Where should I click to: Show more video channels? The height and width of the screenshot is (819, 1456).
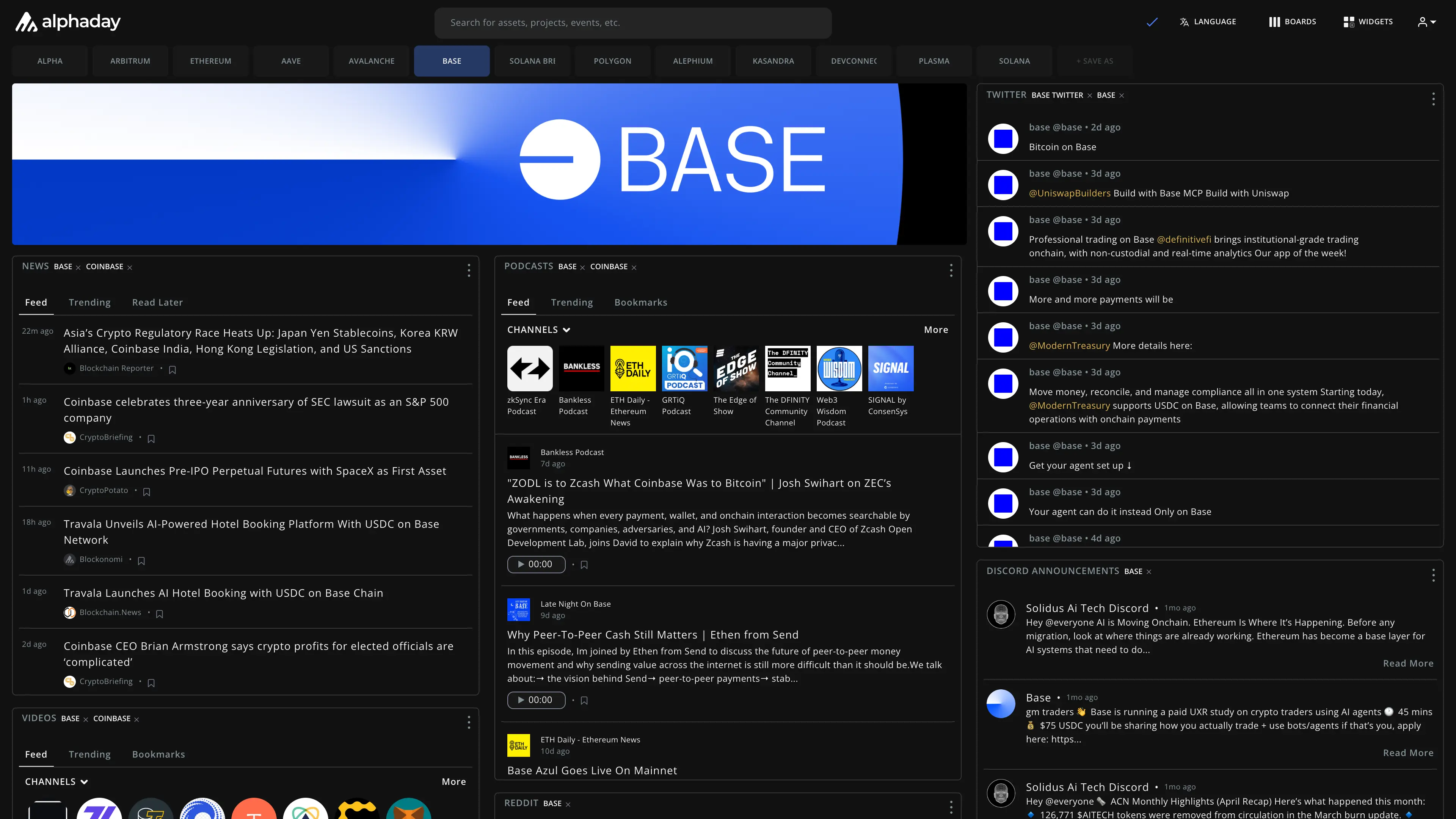454,782
